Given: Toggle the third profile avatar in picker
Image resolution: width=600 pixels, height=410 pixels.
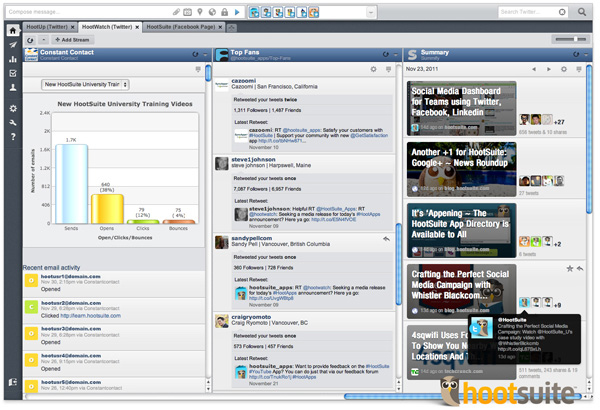Looking at the screenshot, I should (278, 12).
